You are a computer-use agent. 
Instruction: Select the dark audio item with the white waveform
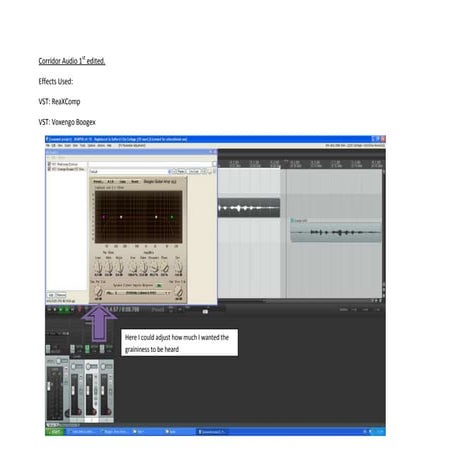point(249,208)
